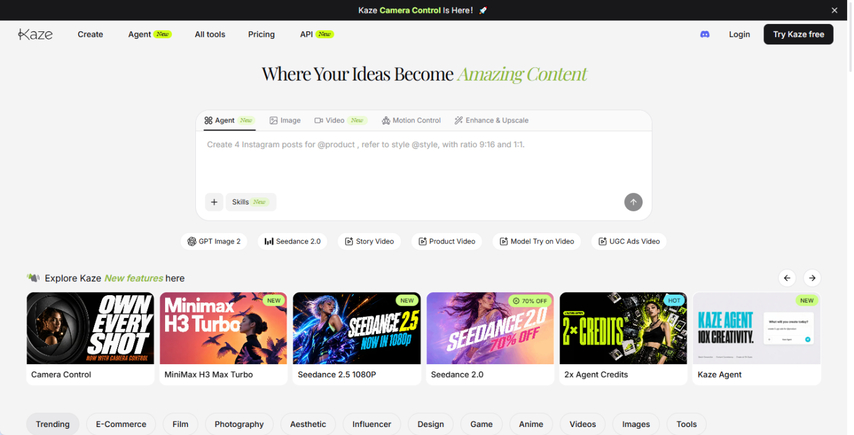Switch to the Video tab
The image size is (854, 435).
click(x=340, y=120)
